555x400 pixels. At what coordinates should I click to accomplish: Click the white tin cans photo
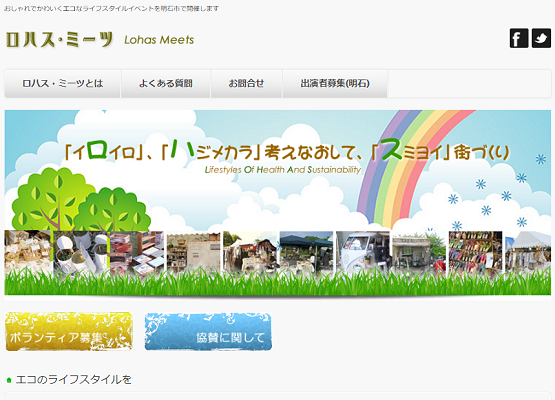81,253
